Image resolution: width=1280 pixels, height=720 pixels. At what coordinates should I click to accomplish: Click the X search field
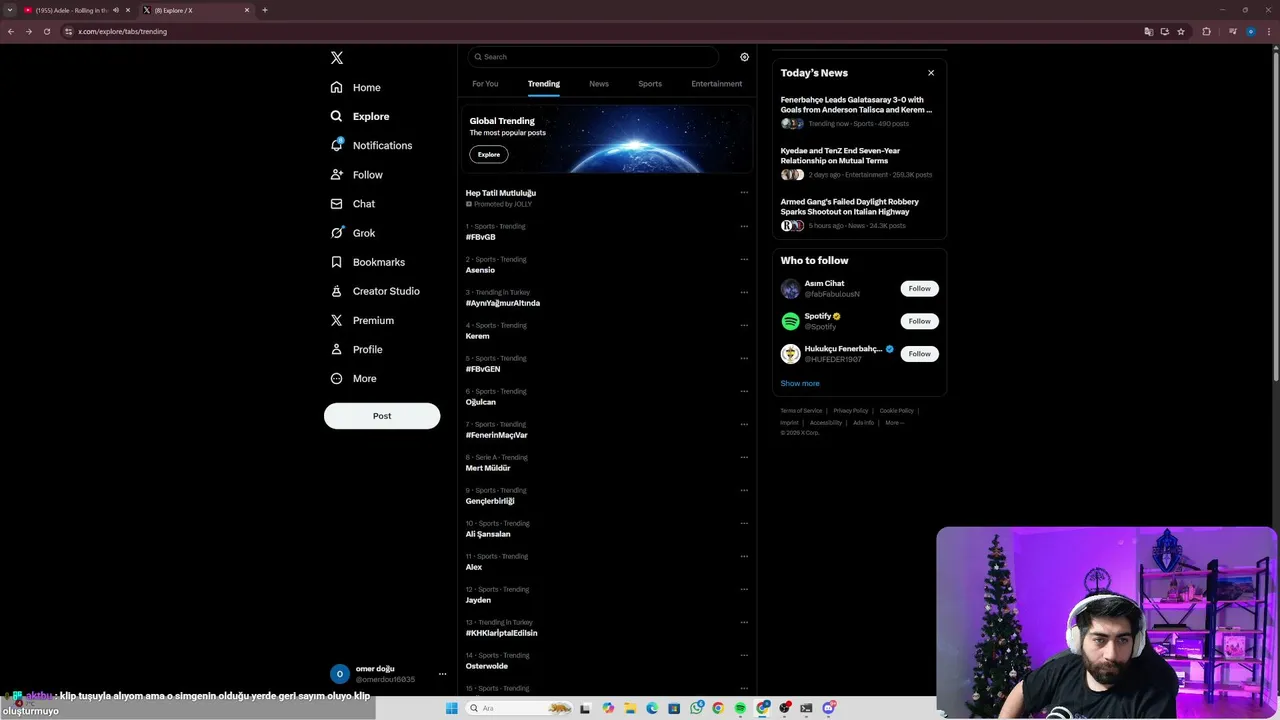click(593, 57)
